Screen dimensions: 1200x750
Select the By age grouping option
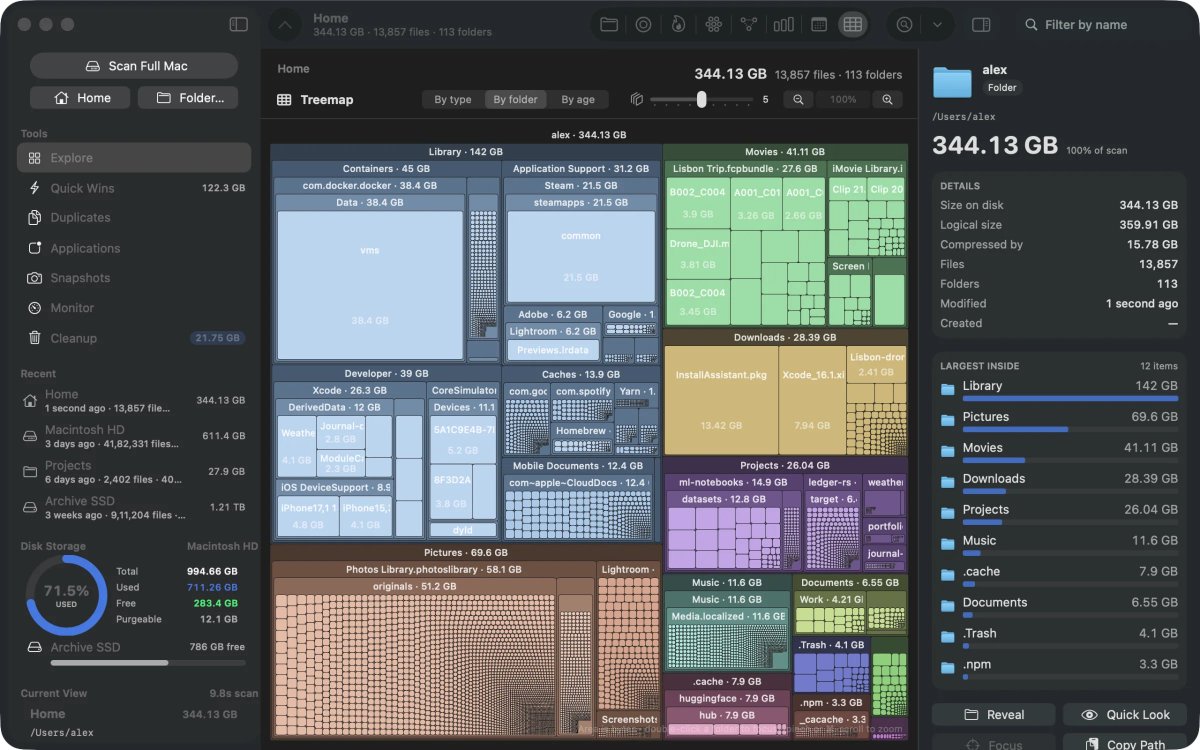coord(578,99)
